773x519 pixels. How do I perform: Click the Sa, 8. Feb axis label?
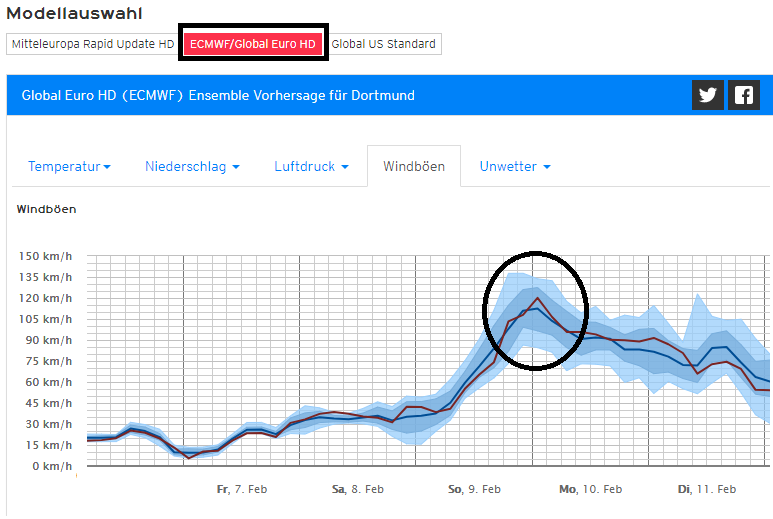click(x=357, y=489)
